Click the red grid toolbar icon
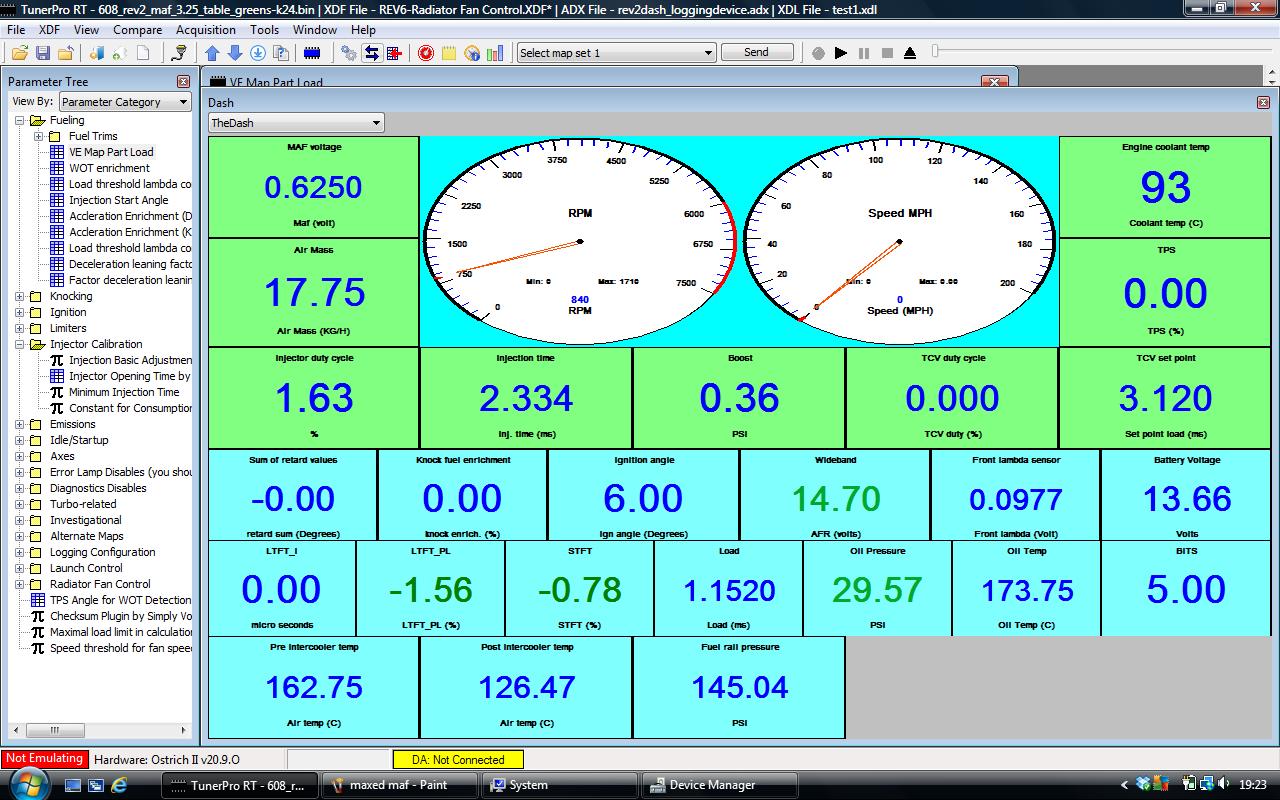This screenshot has height=800, width=1280. coord(394,53)
